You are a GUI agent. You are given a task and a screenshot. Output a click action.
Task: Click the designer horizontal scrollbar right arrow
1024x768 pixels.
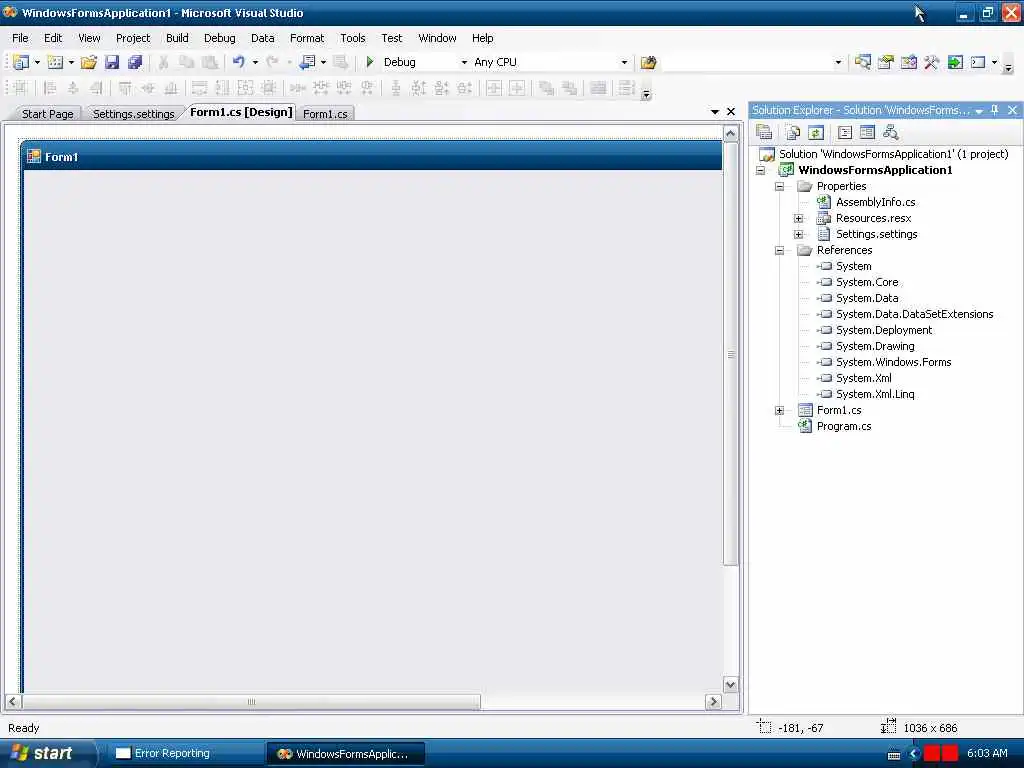[713, 702]
